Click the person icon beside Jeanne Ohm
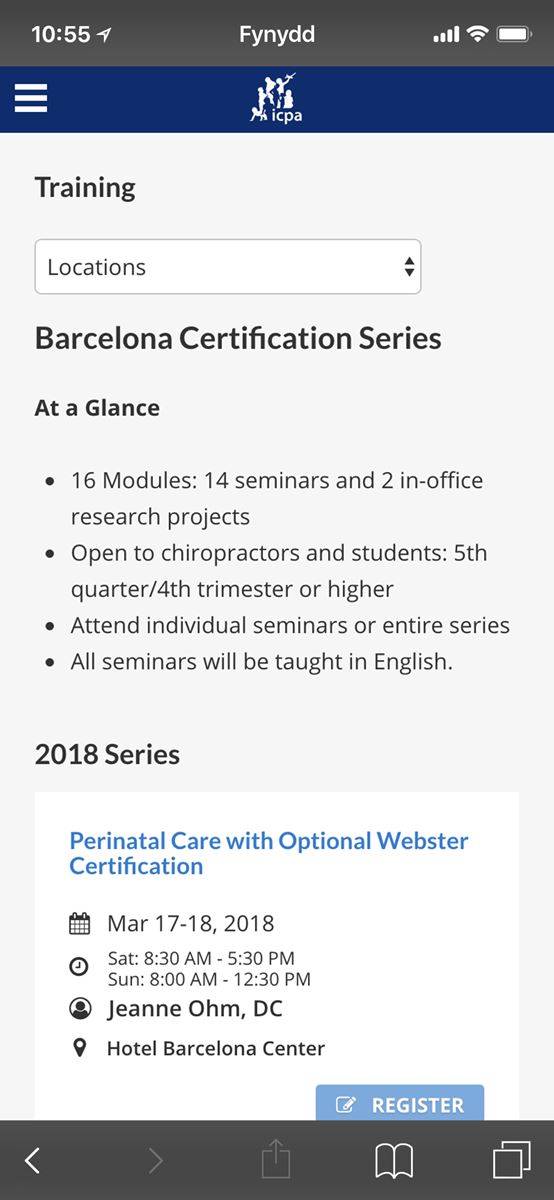 (80, 1009)
